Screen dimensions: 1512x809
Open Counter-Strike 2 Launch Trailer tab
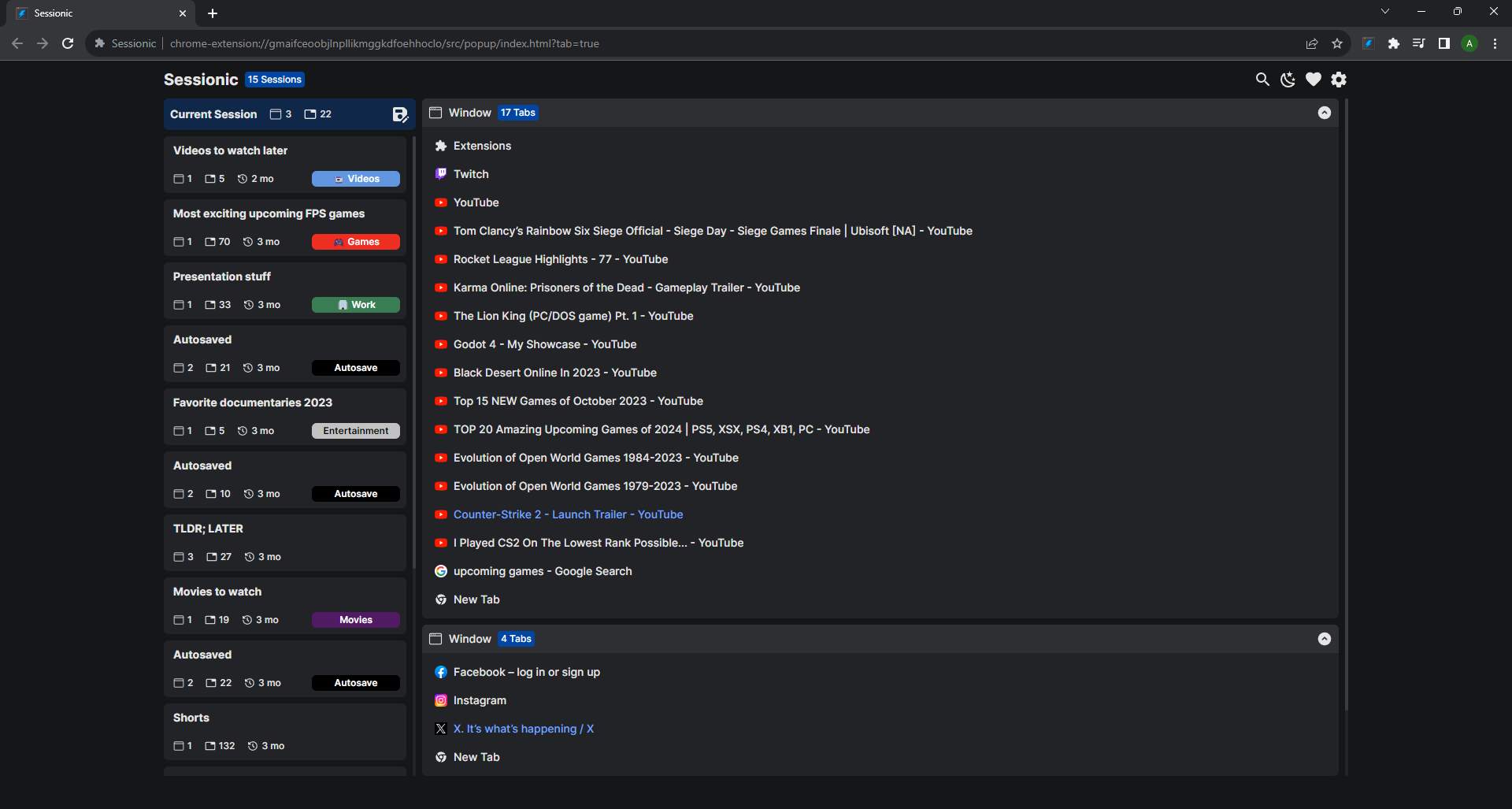(569, 514)
